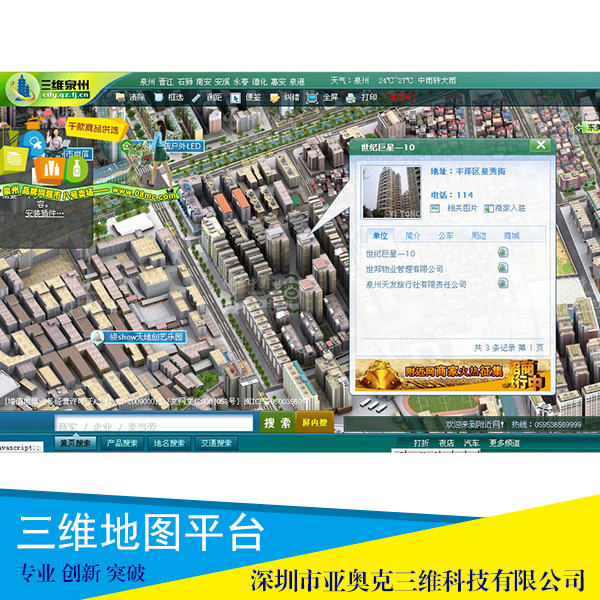Switch to the 简介 tab
The height and width of the screenshot is (600, 600).
pyautogui.click(x=413, y=236)
